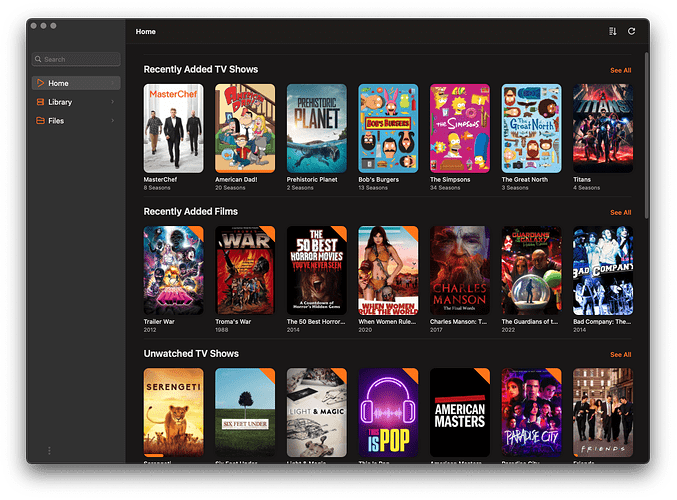The height and width of the screenshot is (500, 677).
Task: Expand the Home chevron in sidebar
Action: tap(113, 83)
